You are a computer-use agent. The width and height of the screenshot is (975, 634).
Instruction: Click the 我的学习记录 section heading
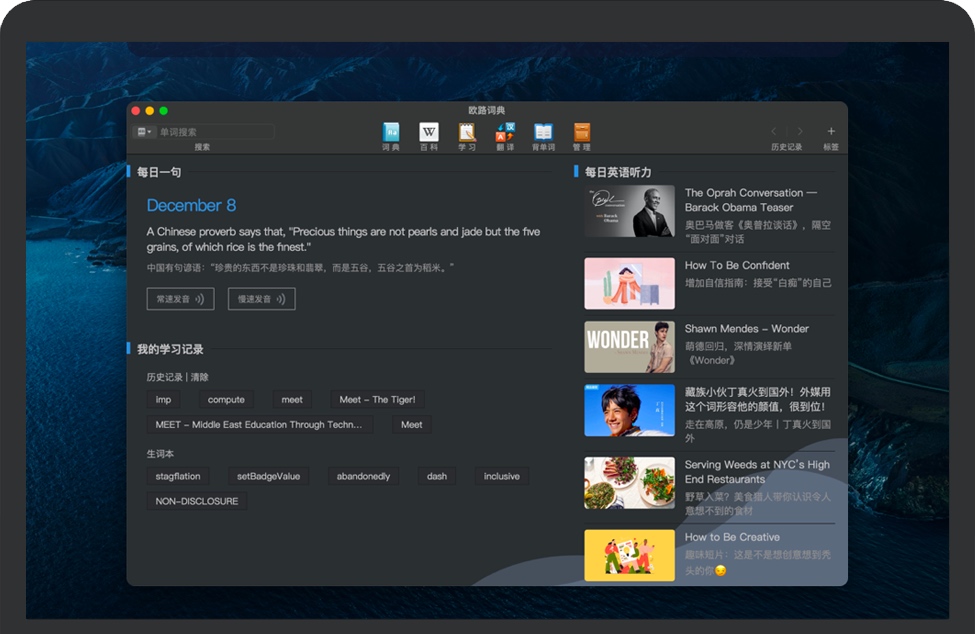(170, 349)
